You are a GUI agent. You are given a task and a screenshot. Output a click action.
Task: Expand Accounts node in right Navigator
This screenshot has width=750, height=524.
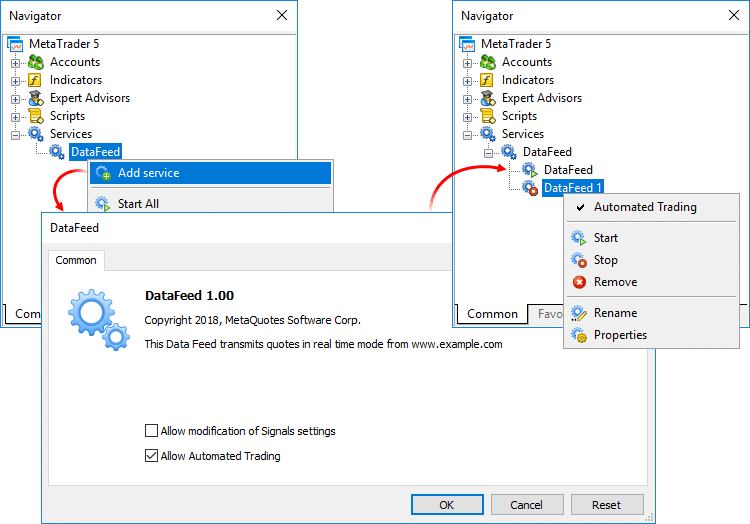pyautogui.click(x=467, y=63)
